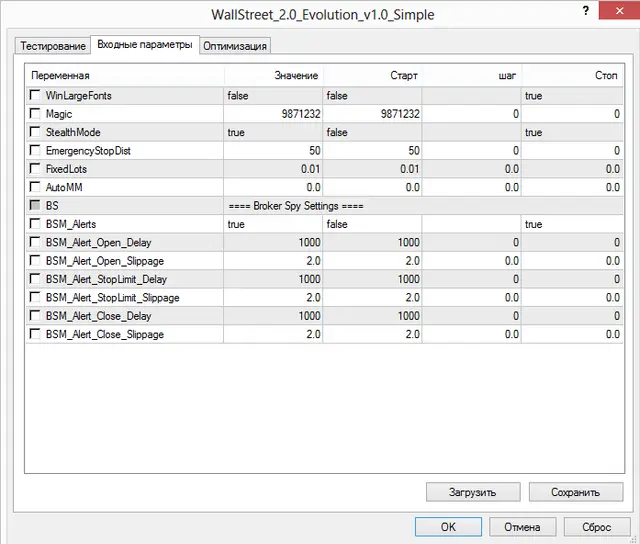Confirm with the OK button
640x544 pixels.
click(448, 526)
